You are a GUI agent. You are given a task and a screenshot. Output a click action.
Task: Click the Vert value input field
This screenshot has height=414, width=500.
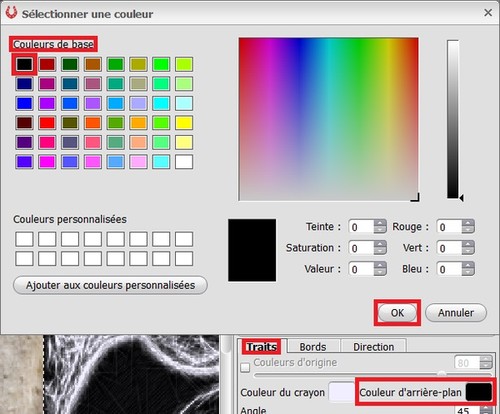tap(449, 248)
